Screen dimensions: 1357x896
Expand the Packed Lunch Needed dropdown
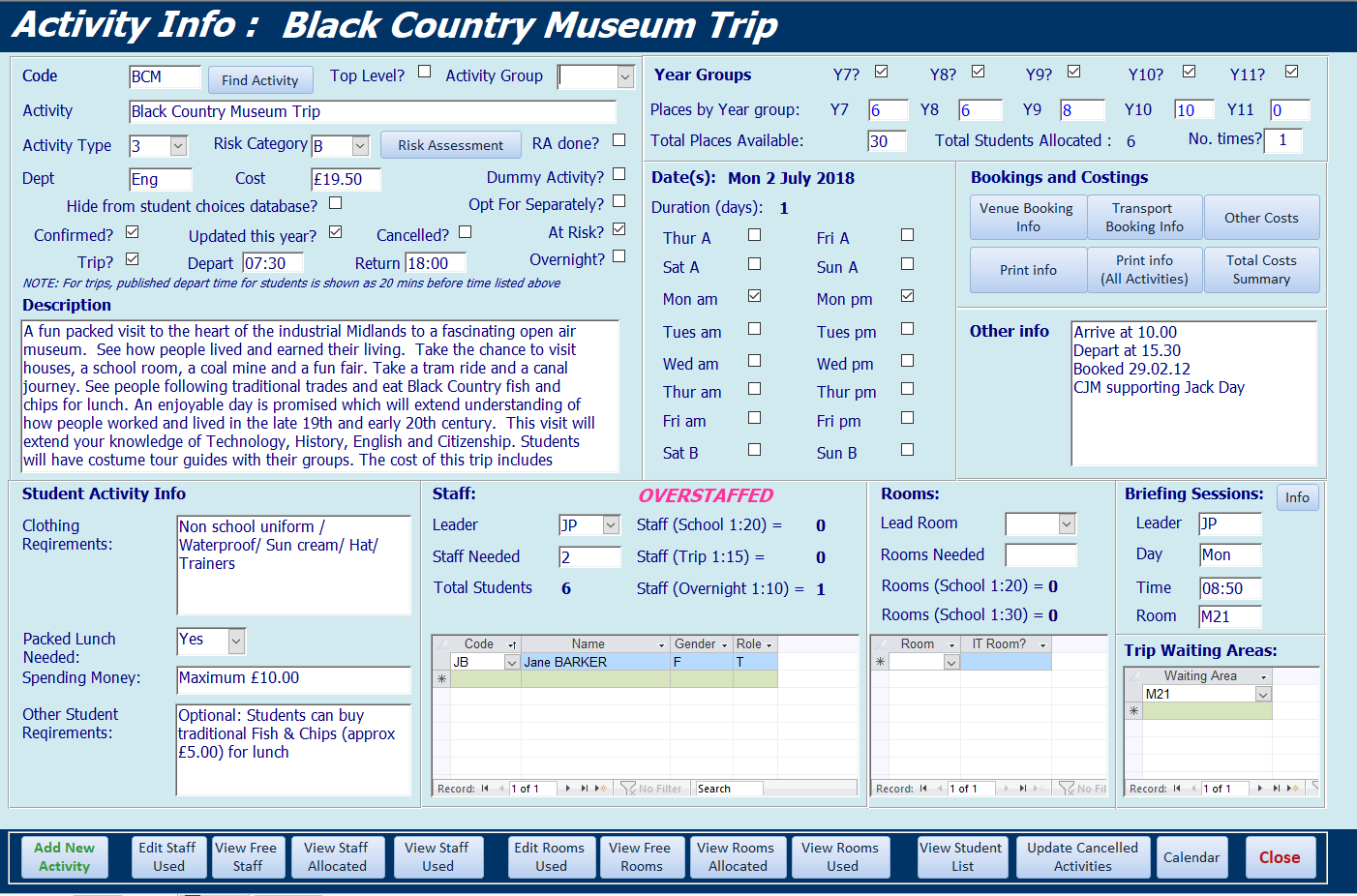pos(237,642)
